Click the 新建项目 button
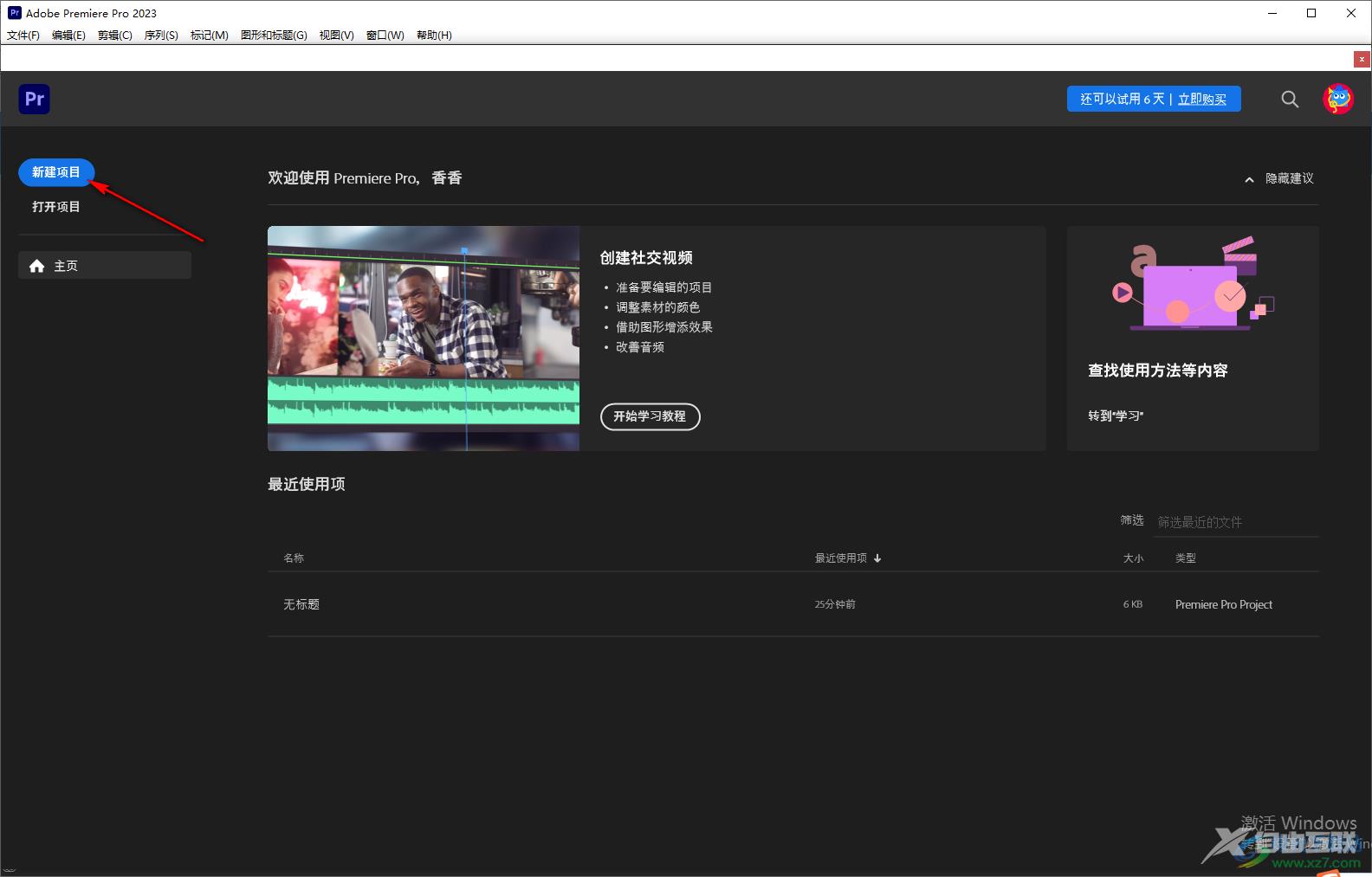This screenshot has width=1372, height=877. [x=56, y=172]
